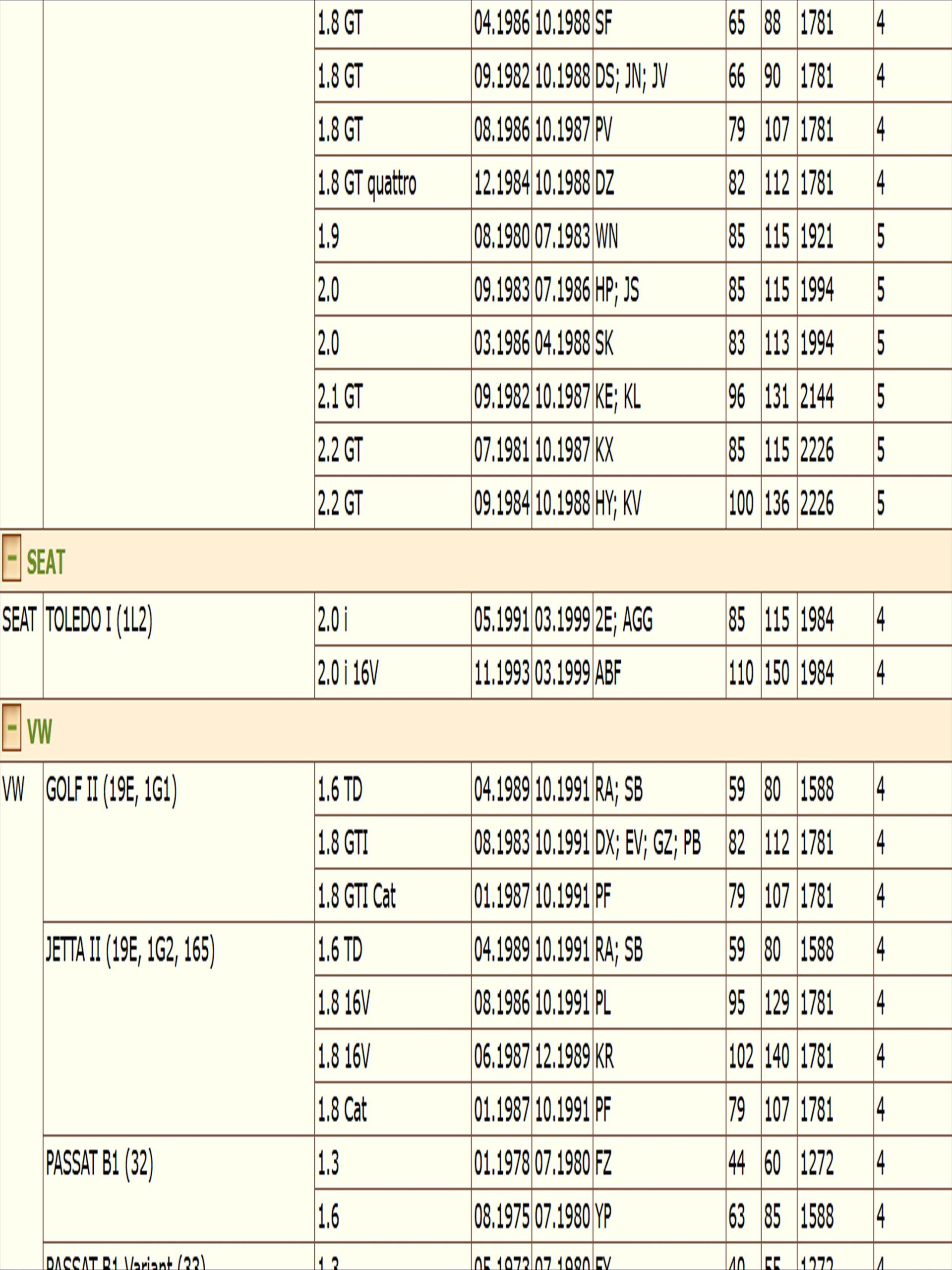Collapse the SEAT section with the minus icon
Screen dimensions: 952x1270
coord(11,558)
